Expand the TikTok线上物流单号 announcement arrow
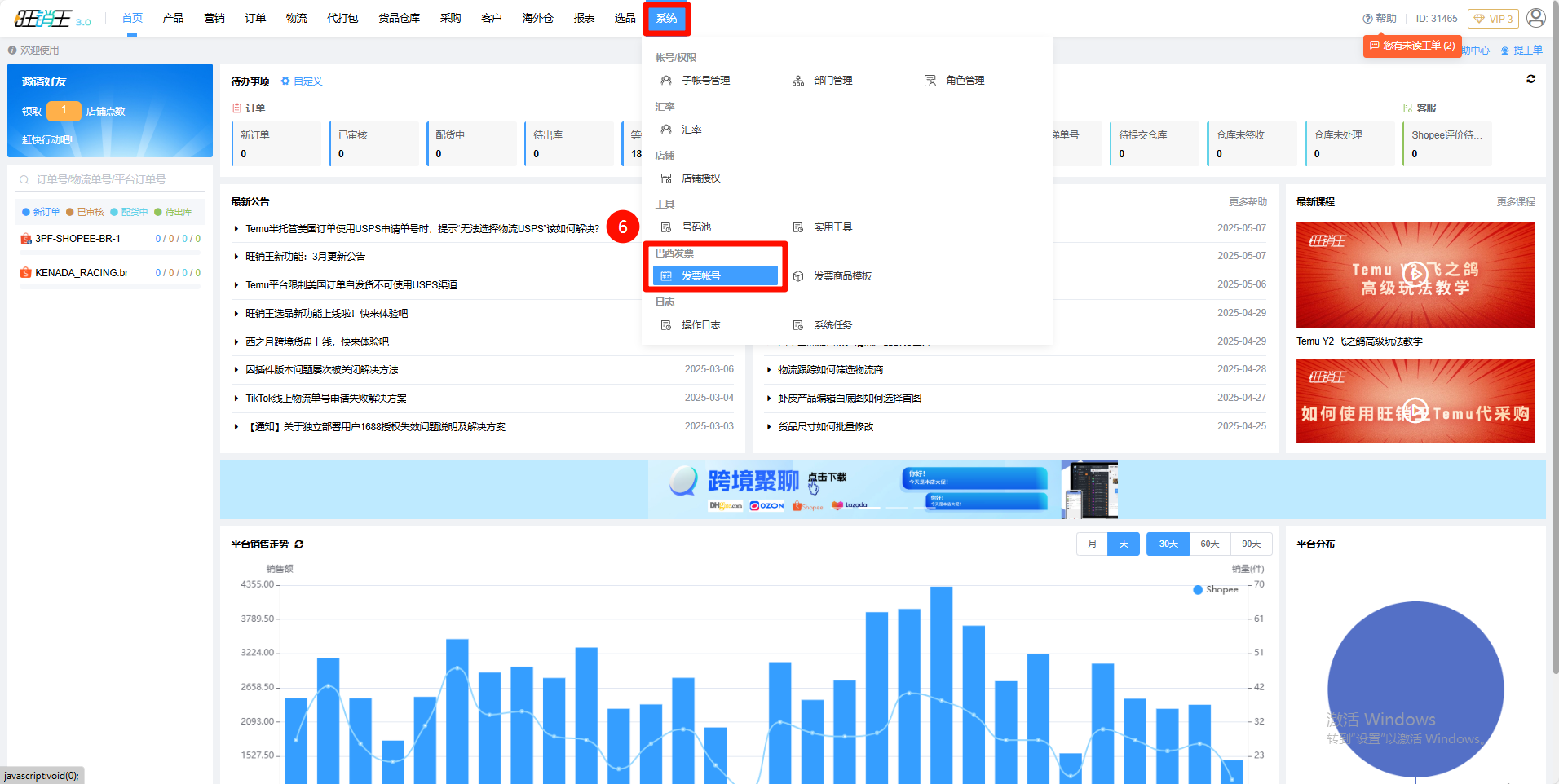The height and width of the screenshot is (784, 1559). point(236,399)
